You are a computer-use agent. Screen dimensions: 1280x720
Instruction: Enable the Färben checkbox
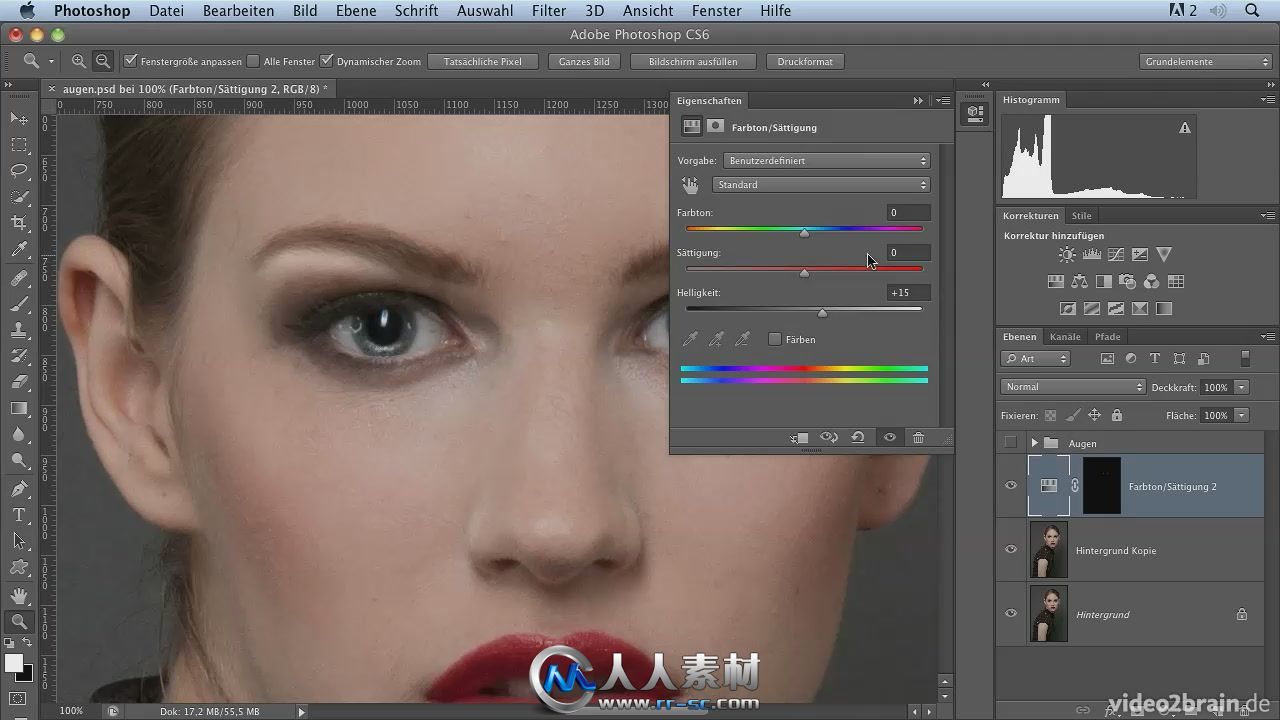coord(775,339)
